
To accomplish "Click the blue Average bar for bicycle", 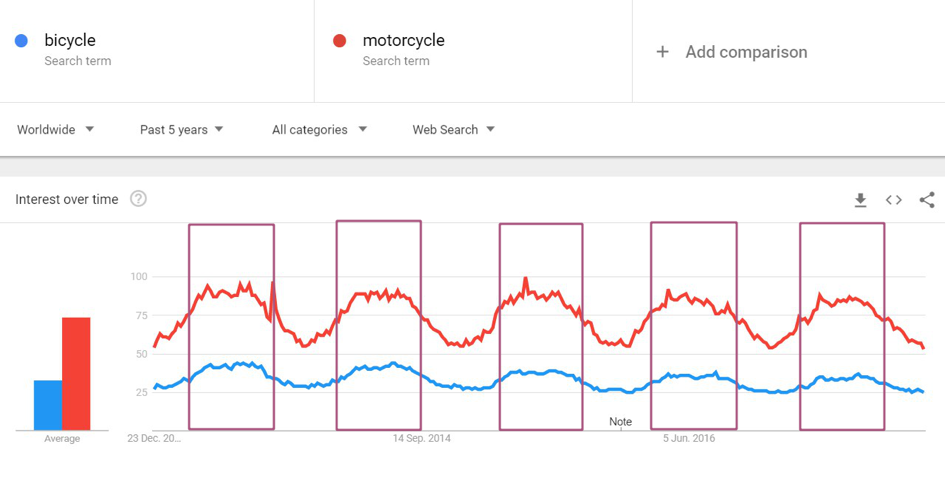I will click(x=48, y=405).
